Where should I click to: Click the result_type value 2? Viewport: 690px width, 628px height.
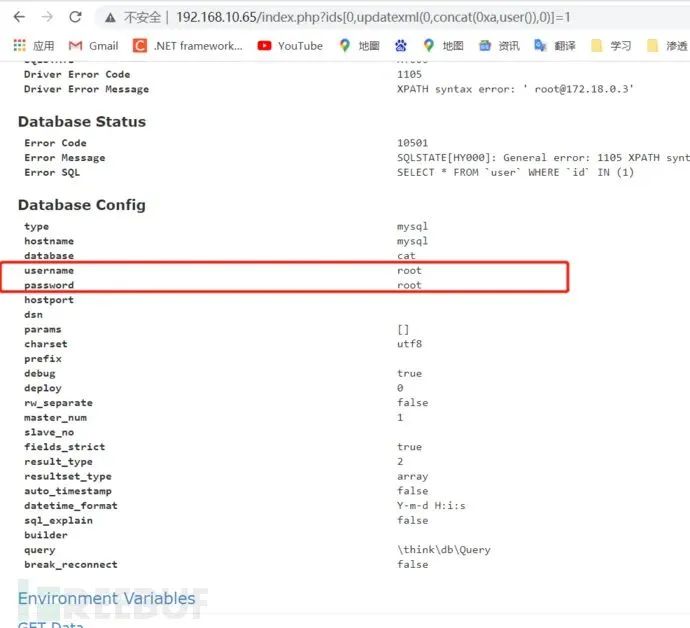point(400,461)
